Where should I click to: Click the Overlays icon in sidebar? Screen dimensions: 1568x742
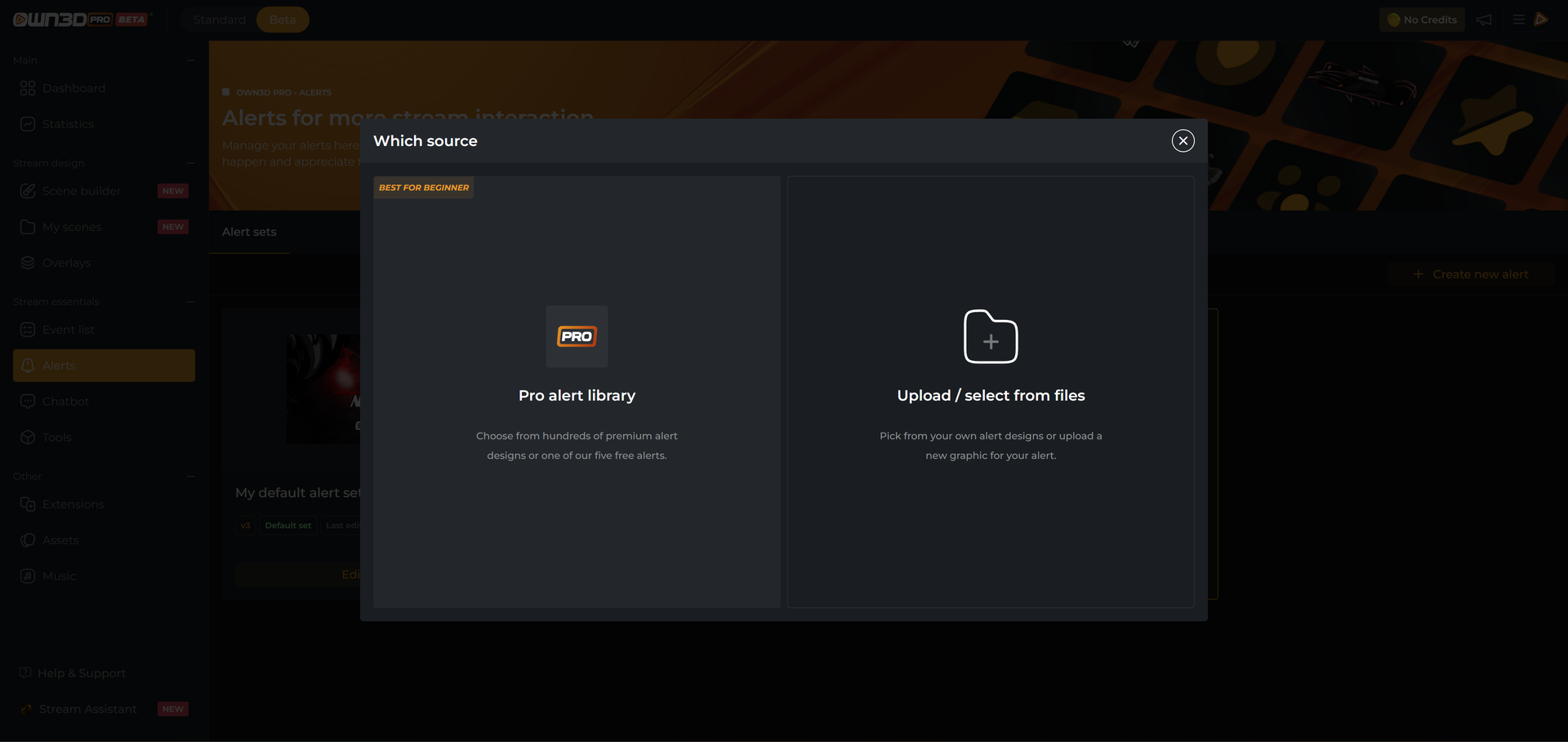(x=28, y=262)
